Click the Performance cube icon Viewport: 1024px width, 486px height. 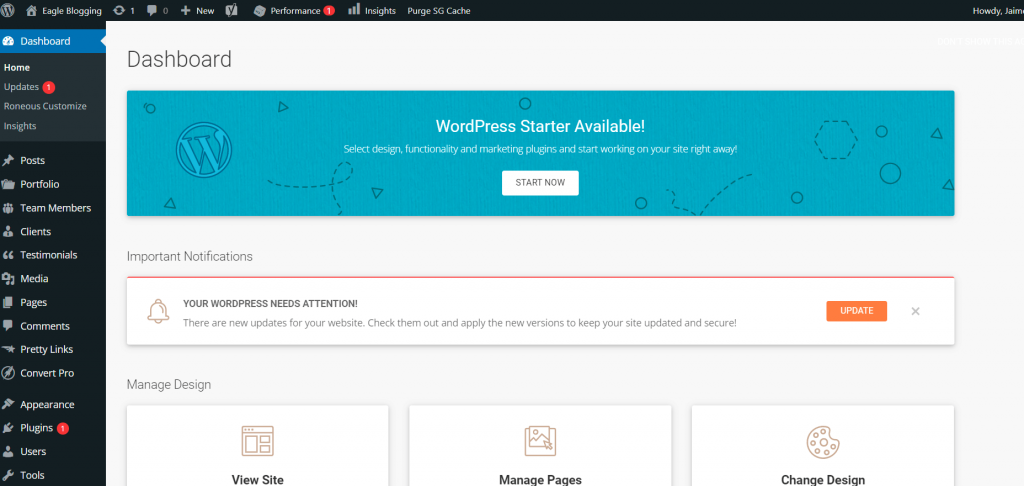(x=259, y=10)
